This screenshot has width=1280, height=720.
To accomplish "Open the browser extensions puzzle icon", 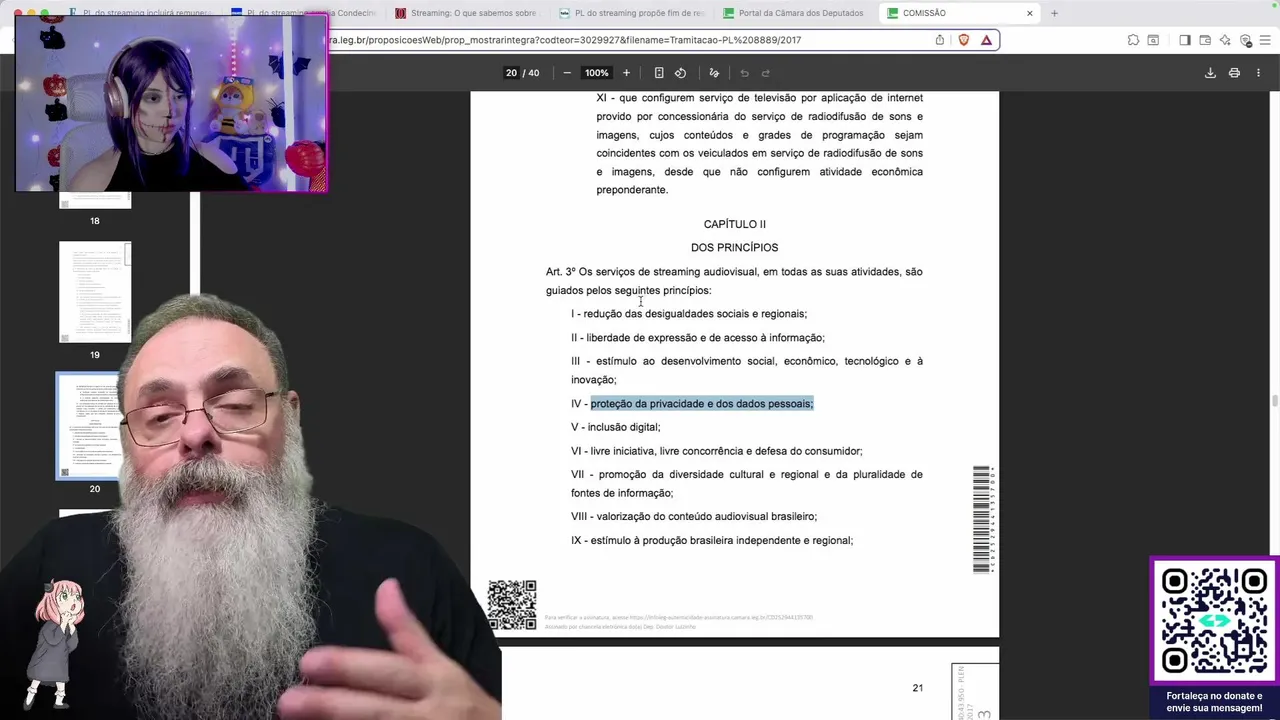I will click(x=1133, y=40).
